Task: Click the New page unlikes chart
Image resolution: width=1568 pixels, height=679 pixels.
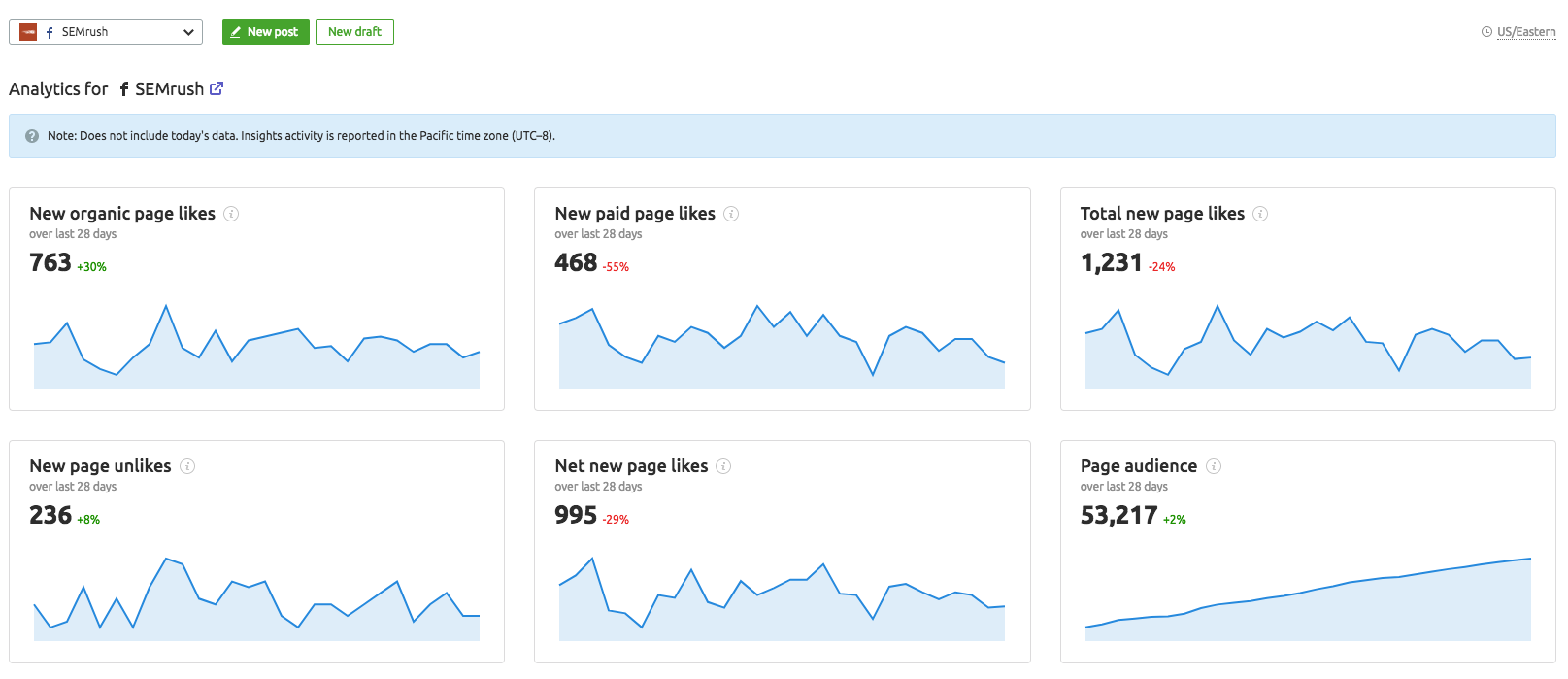Action: [256, 599]
